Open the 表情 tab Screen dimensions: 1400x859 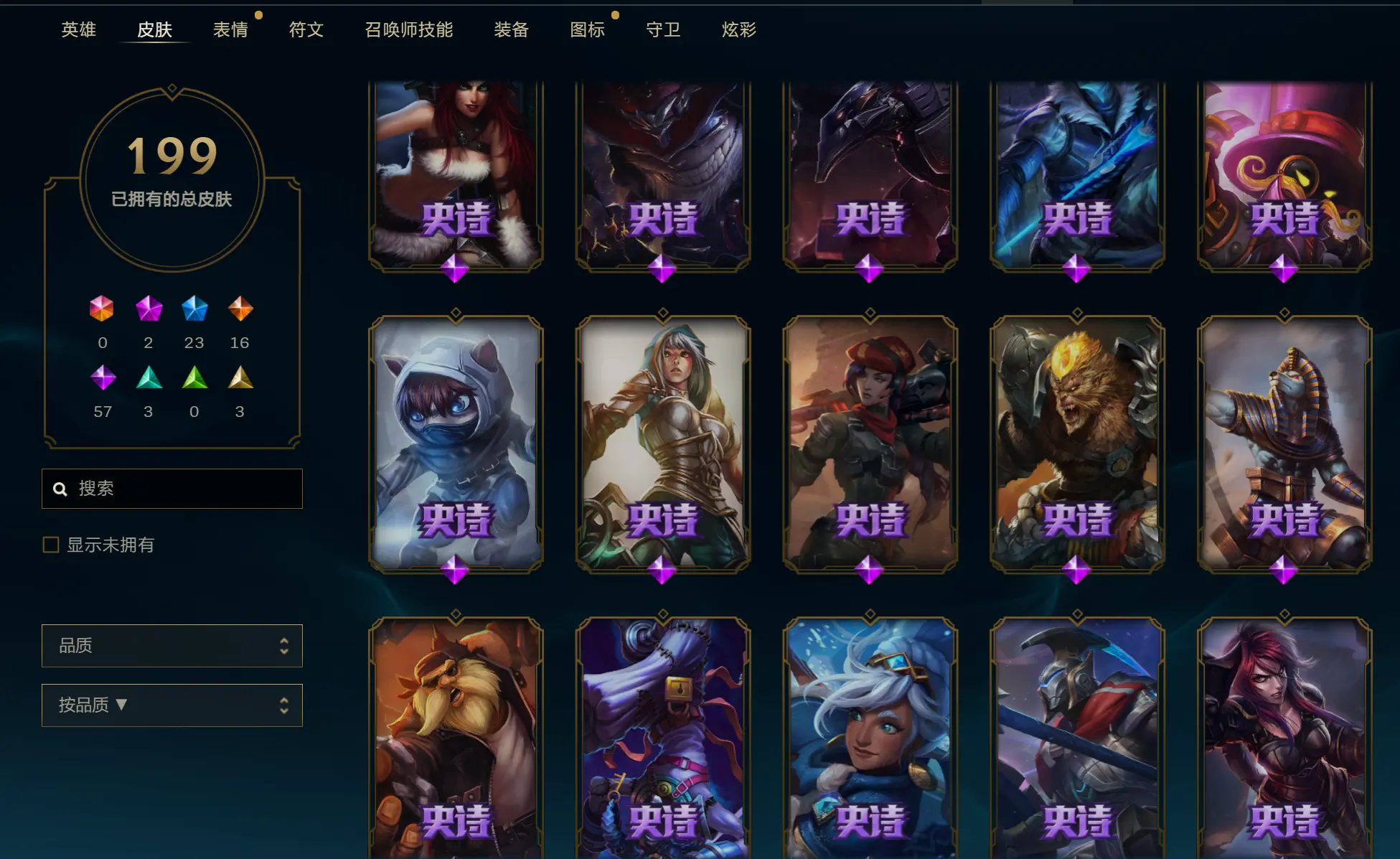(230, 29)
